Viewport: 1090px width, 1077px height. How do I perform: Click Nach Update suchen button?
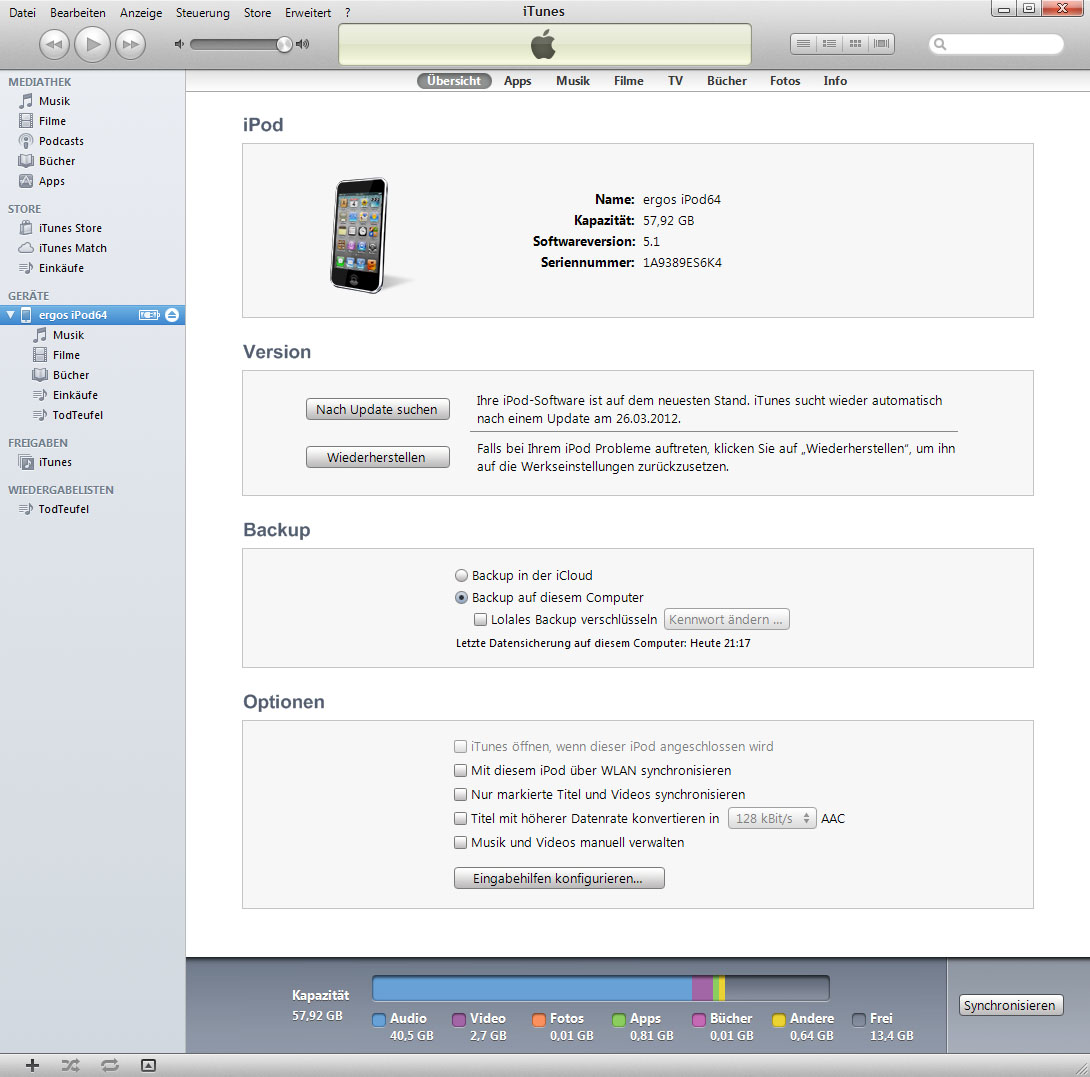click(x=377, y=410)
